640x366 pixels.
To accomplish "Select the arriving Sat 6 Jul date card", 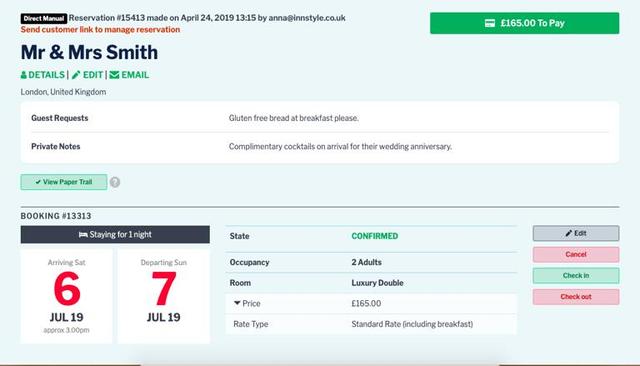I will (x=67, y=296).
